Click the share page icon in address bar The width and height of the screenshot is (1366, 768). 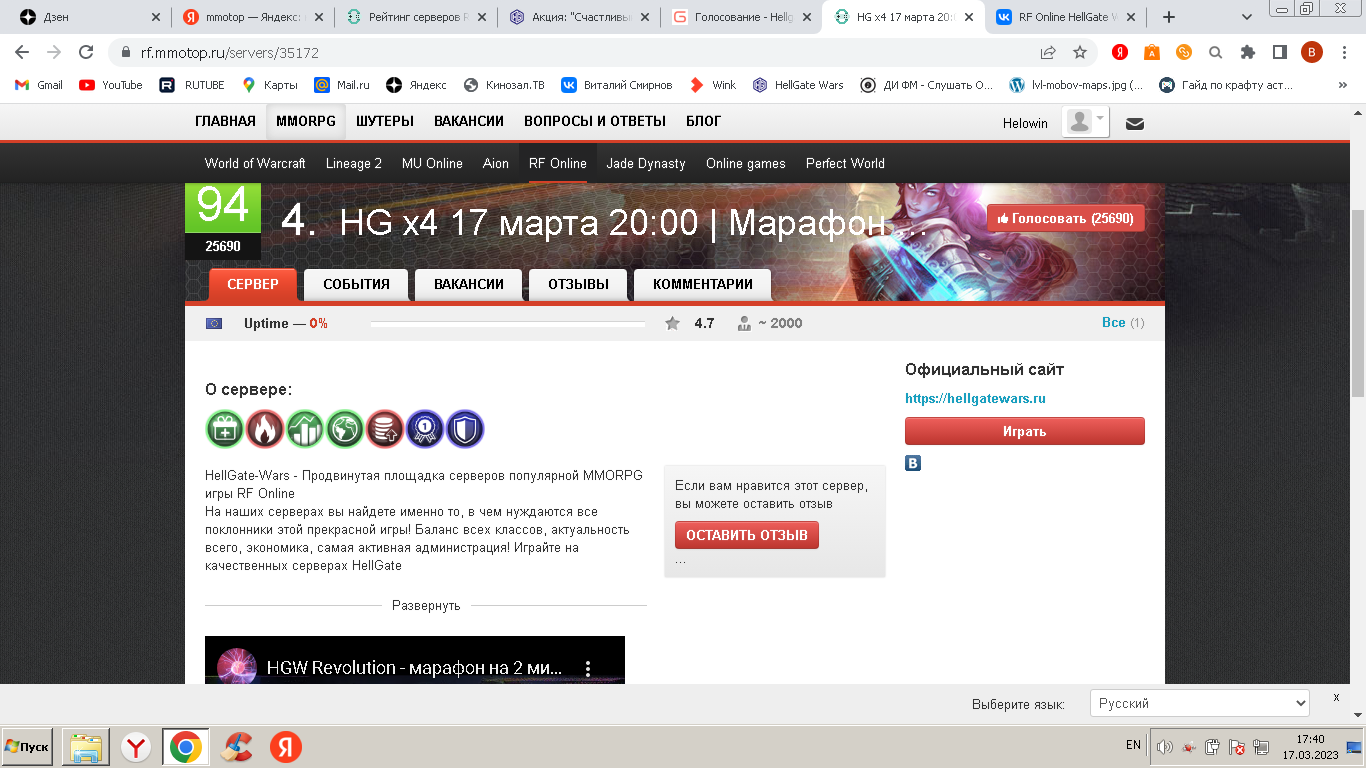(x=1048, y=52)
